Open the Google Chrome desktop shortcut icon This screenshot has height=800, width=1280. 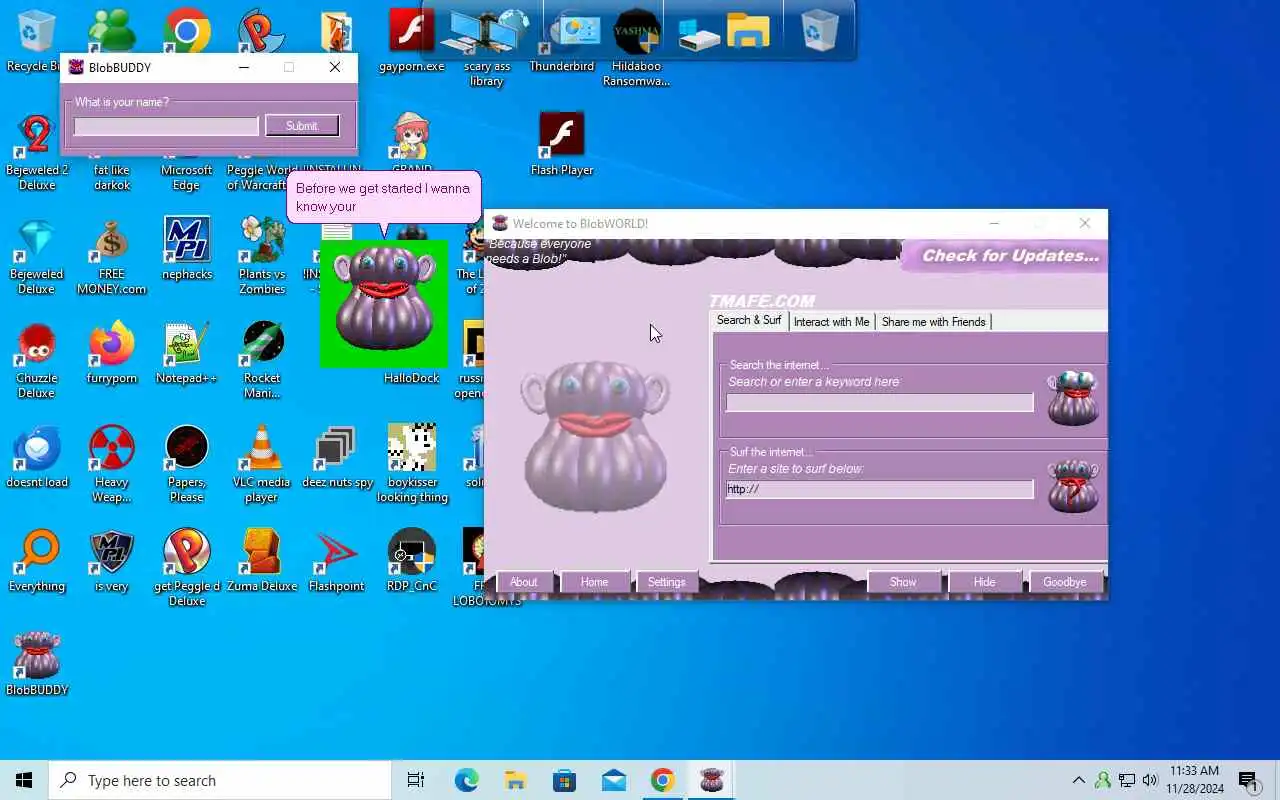(x=187, y=31)
